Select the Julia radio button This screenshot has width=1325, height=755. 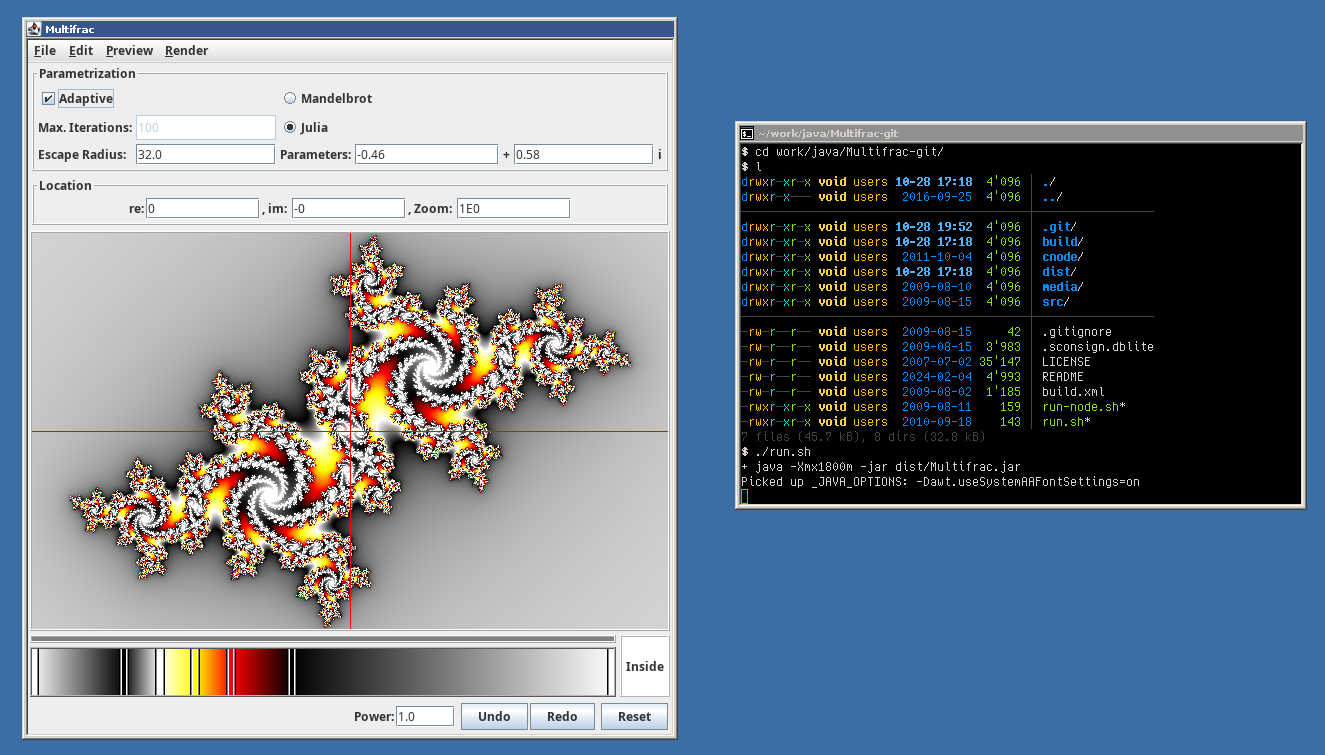[290, 128]
